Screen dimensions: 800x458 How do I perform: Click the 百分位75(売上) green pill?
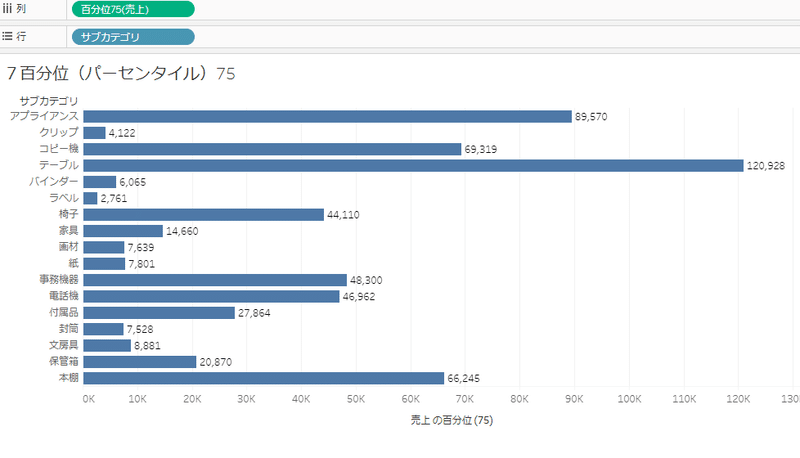(x=133, y=9)
